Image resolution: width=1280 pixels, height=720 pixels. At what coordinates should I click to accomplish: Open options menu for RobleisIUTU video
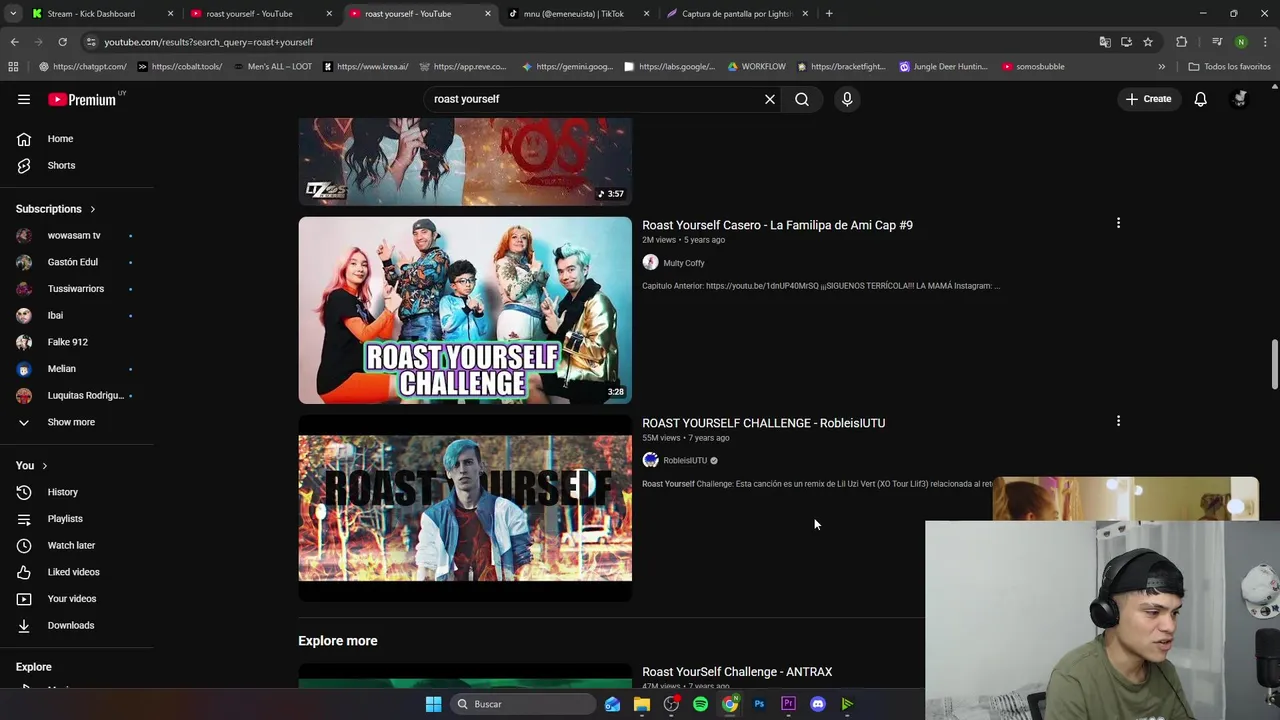pyautogui.click(x=1118, y=421)
